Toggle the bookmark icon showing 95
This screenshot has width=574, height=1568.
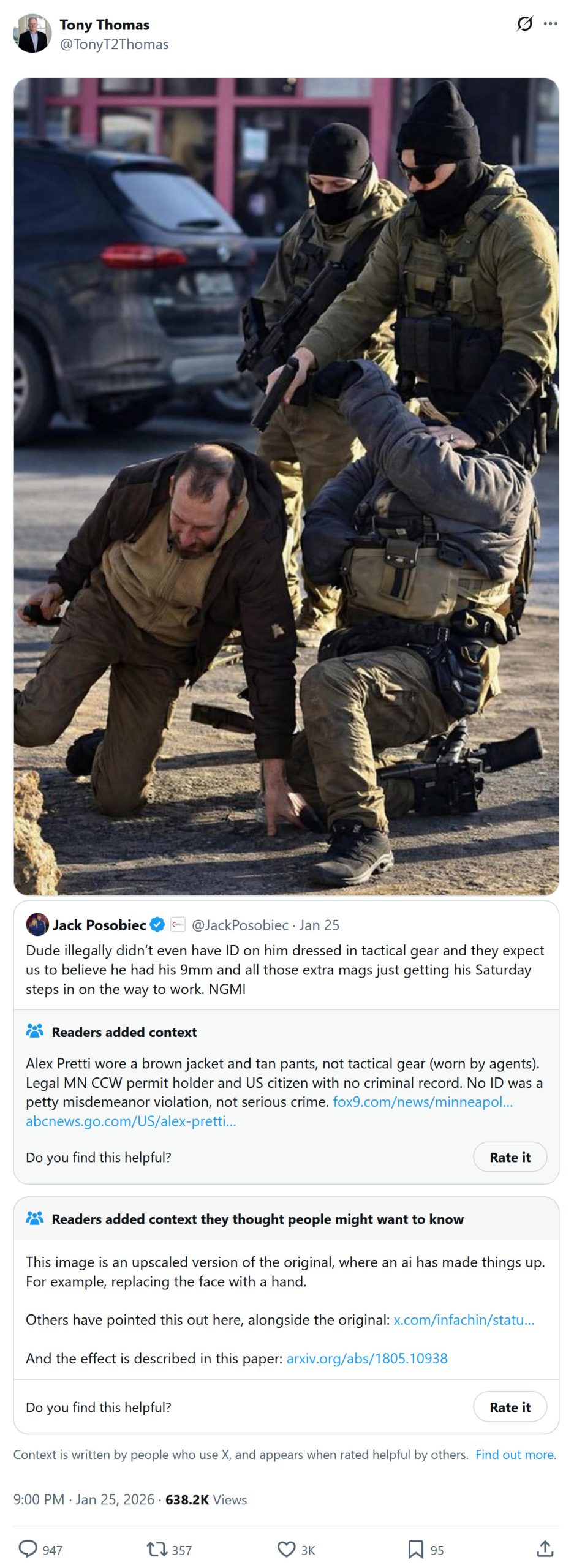point(415,1550)
